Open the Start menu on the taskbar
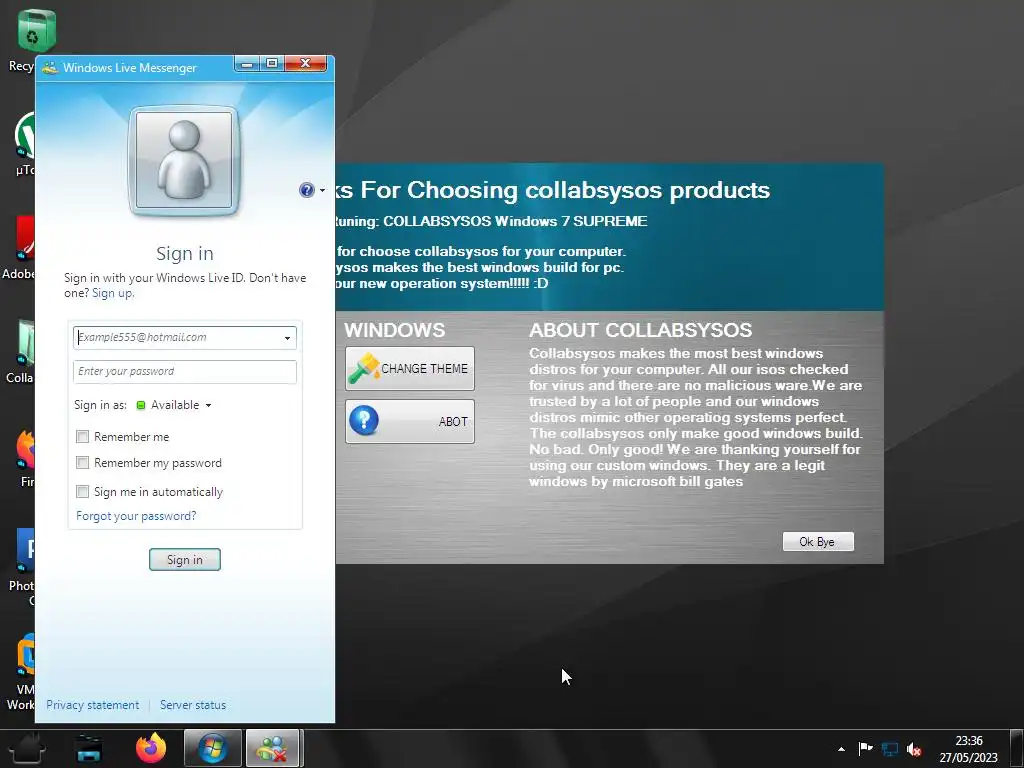 27,748
